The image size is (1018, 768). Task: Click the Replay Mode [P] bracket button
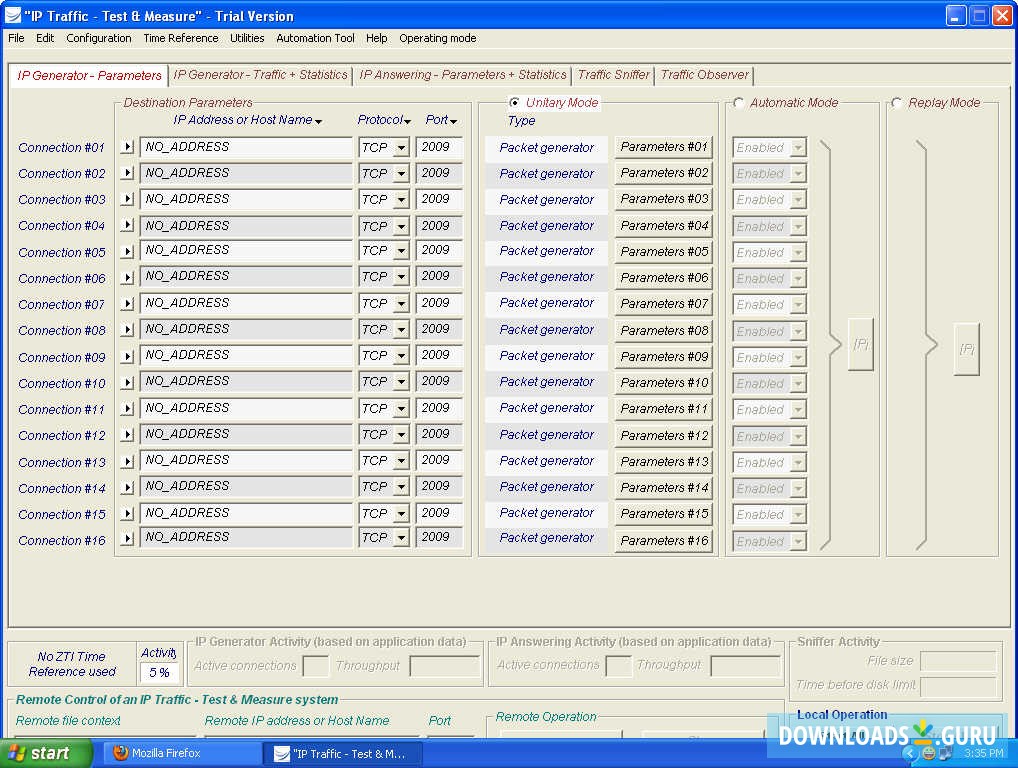click(966, 349)
